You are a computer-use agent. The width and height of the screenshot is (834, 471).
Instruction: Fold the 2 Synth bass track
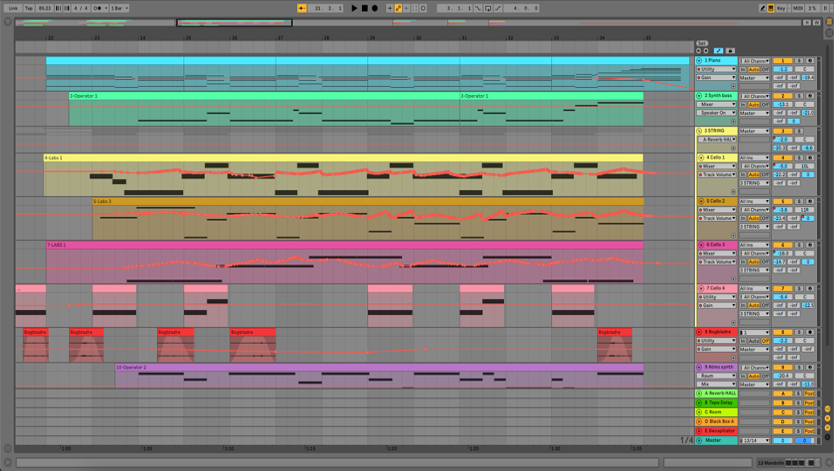click(699, 96)
